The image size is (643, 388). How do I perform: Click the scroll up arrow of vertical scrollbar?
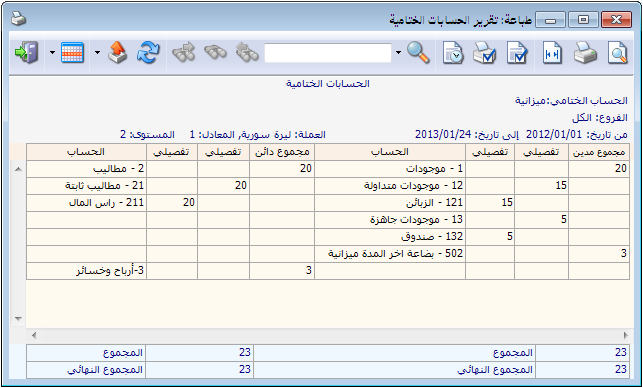tap(18, 169)
